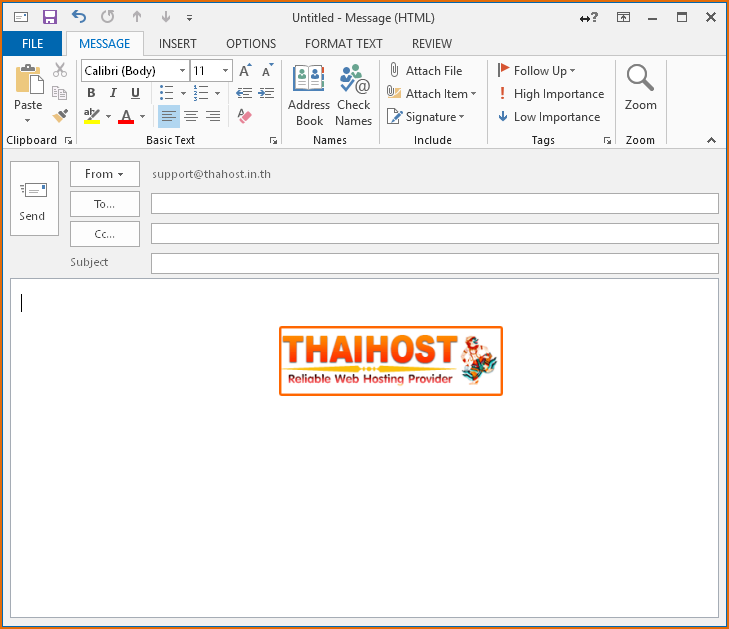Screen dimensions: 729x629
Task: Click in the To recipients field
Action: 435,204
